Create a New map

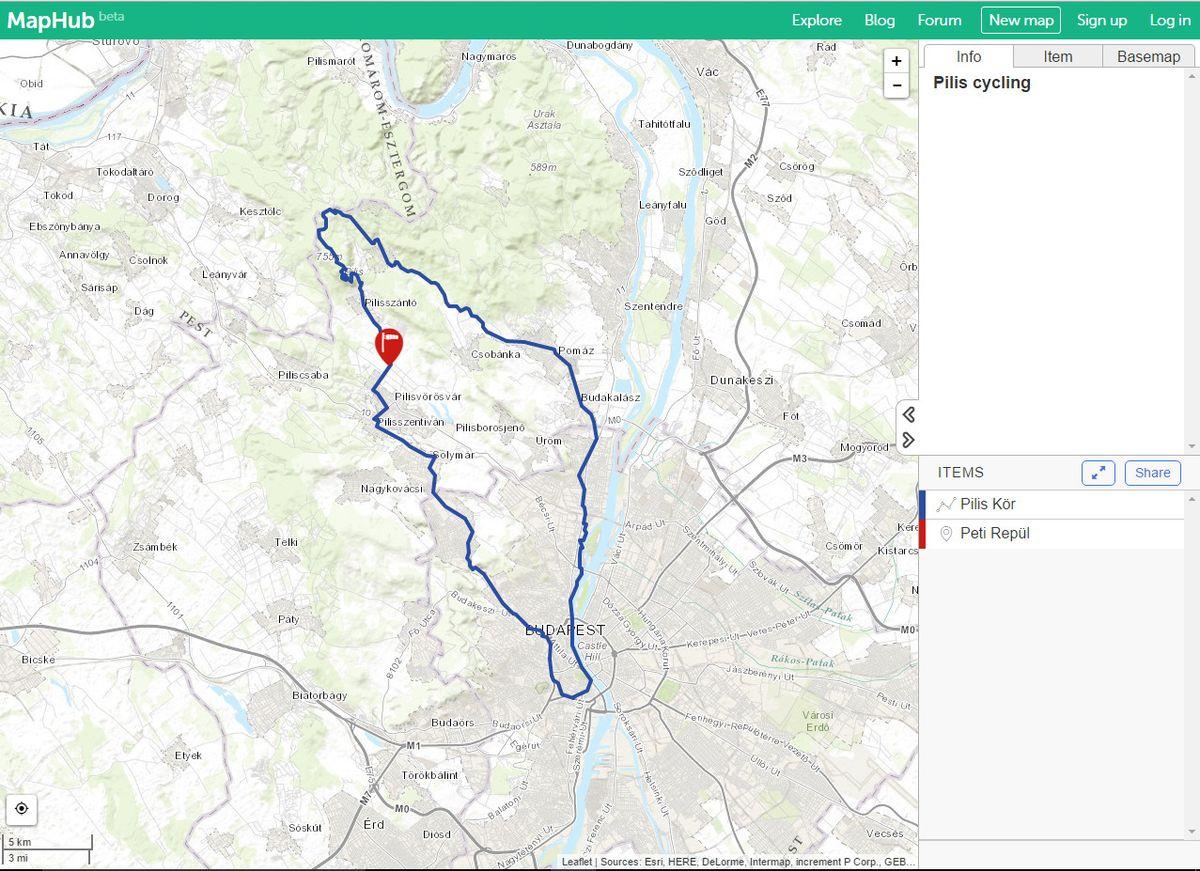1021,20
